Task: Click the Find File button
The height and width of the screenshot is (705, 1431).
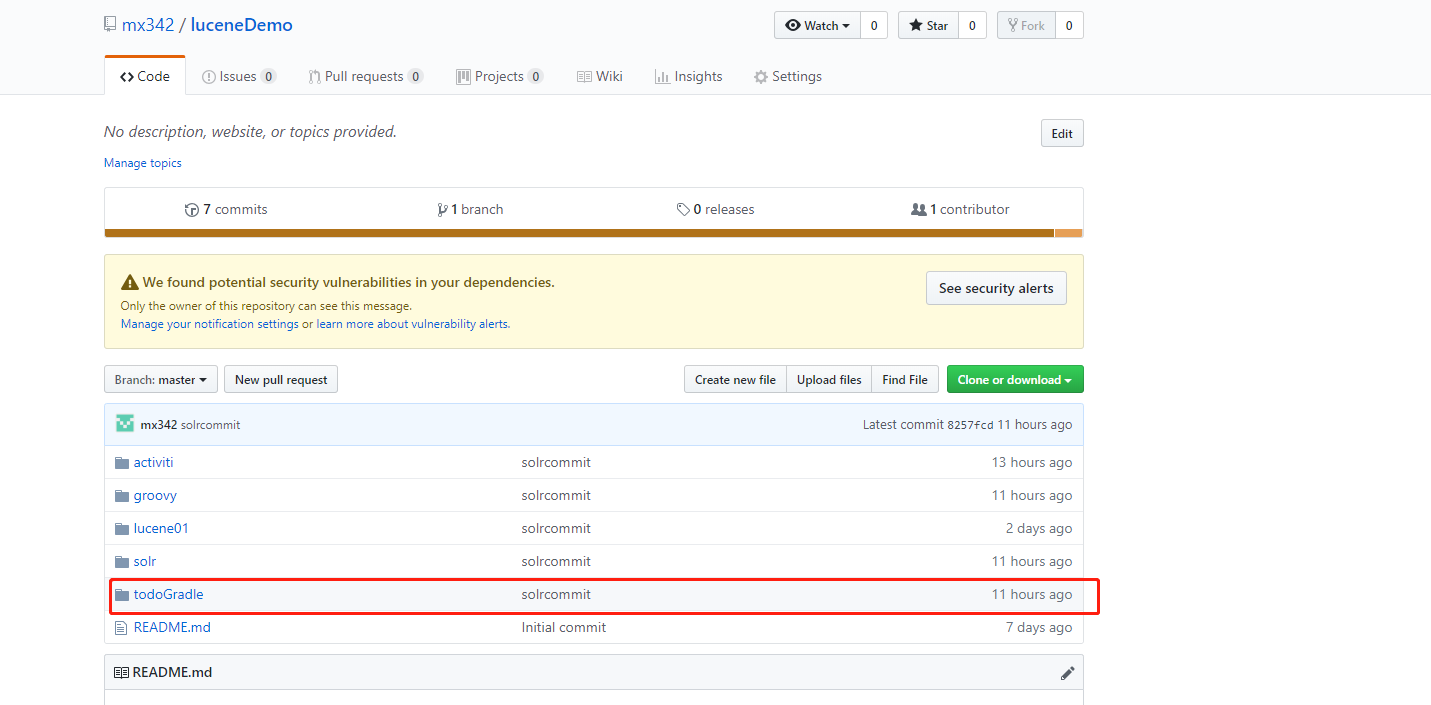Action: coord(905,380)
